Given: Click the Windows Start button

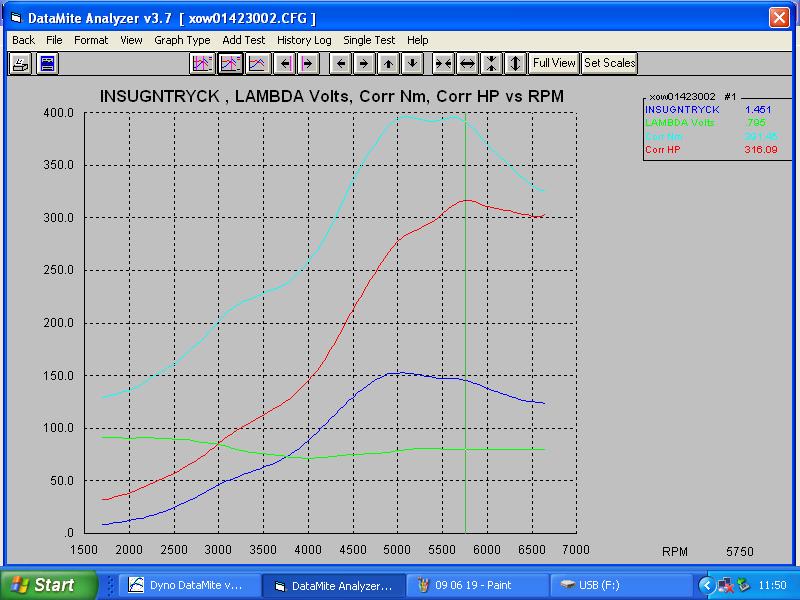Looking at the screenshot, I should (x=48, y=584).
